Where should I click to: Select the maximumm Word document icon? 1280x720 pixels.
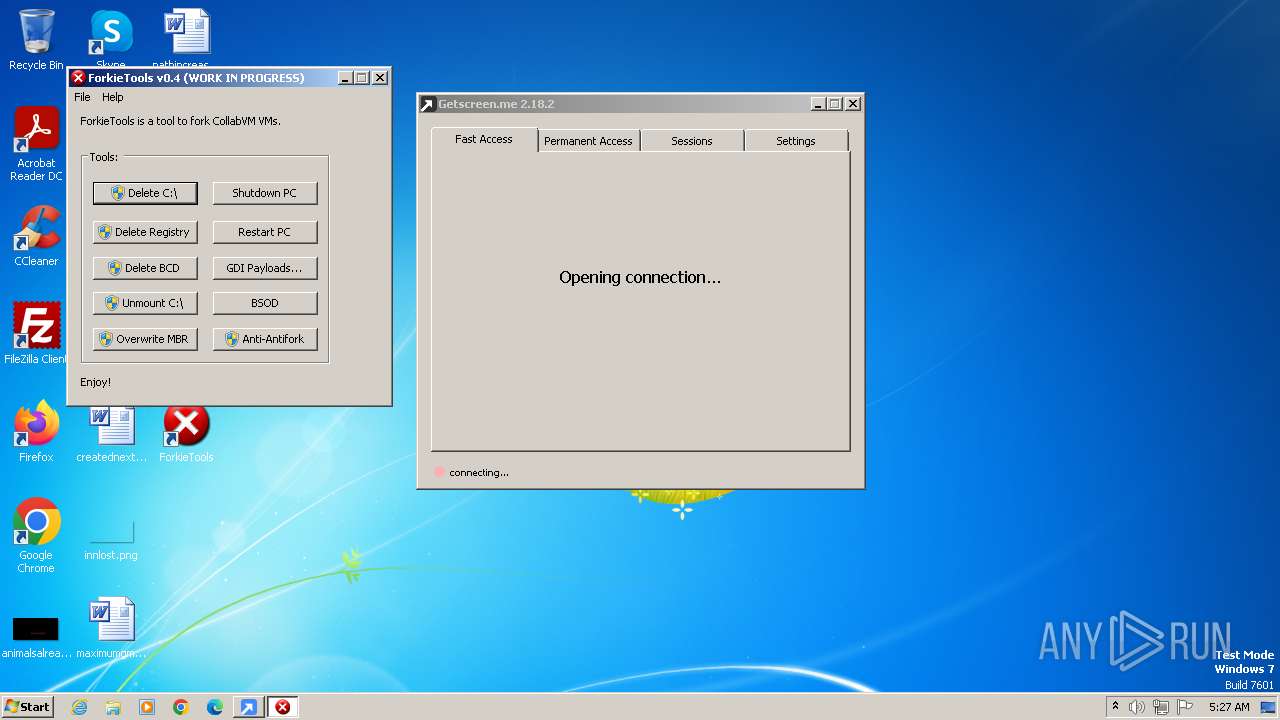111,627
